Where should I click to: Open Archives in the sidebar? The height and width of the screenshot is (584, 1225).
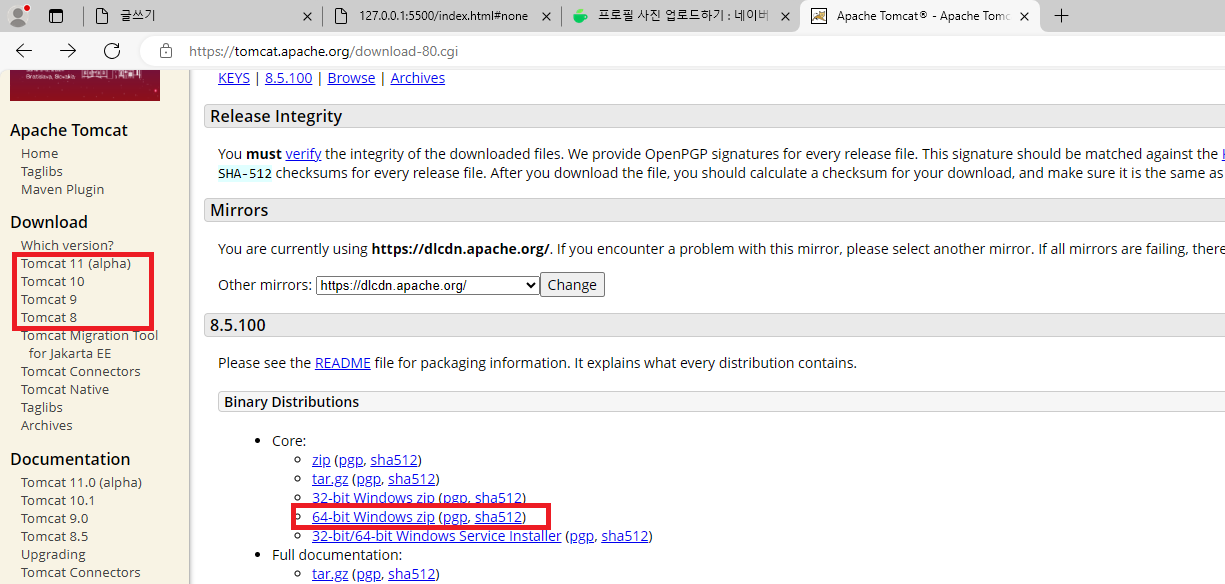47,425
